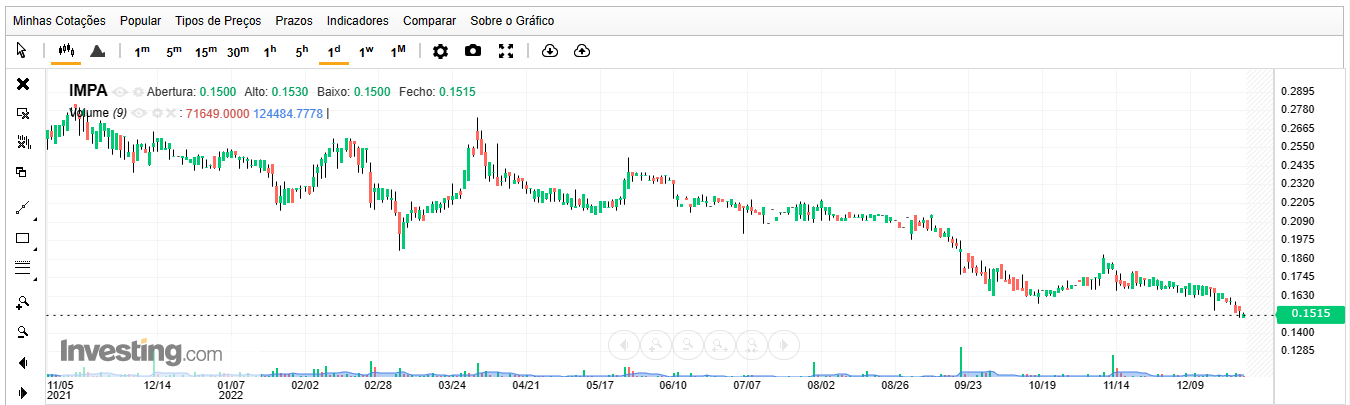The width and height of the screenshot is (1350, 405).
Task: Click sidebar zoom out magnifier
Action: pyautogui.click(x=23, y=332)
